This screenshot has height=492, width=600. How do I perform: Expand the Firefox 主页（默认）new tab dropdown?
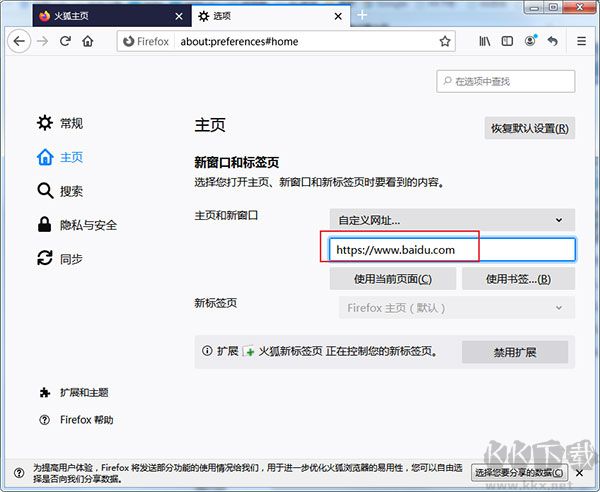coord(457,308)
